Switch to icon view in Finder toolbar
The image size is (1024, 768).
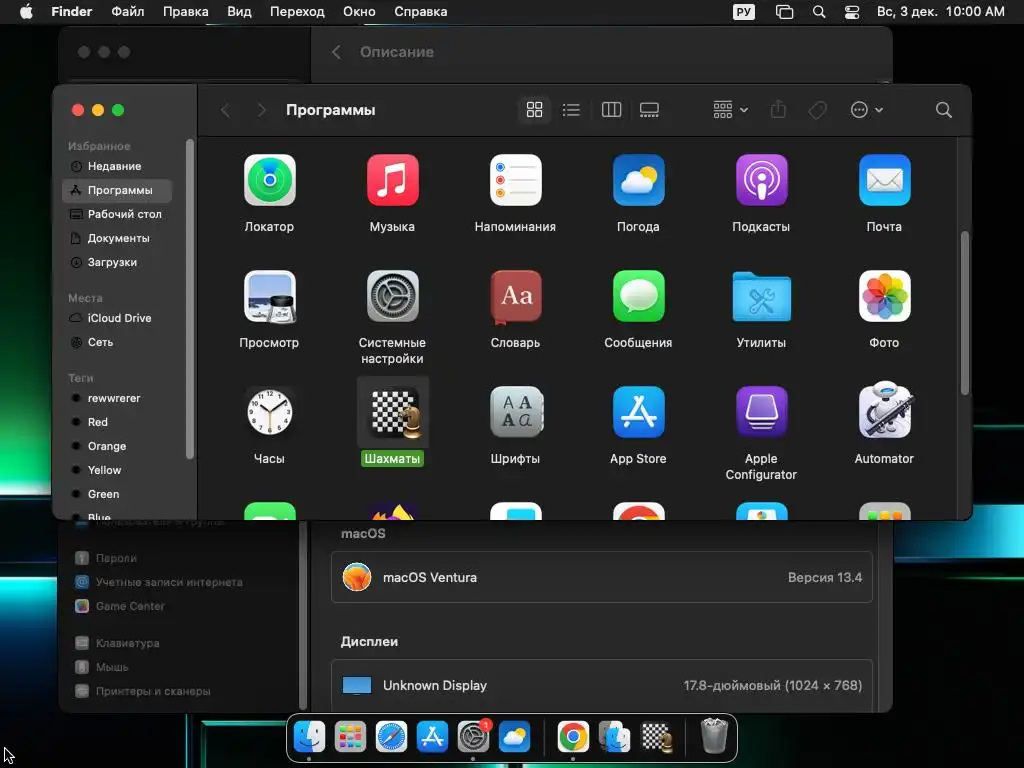(534, 110)
